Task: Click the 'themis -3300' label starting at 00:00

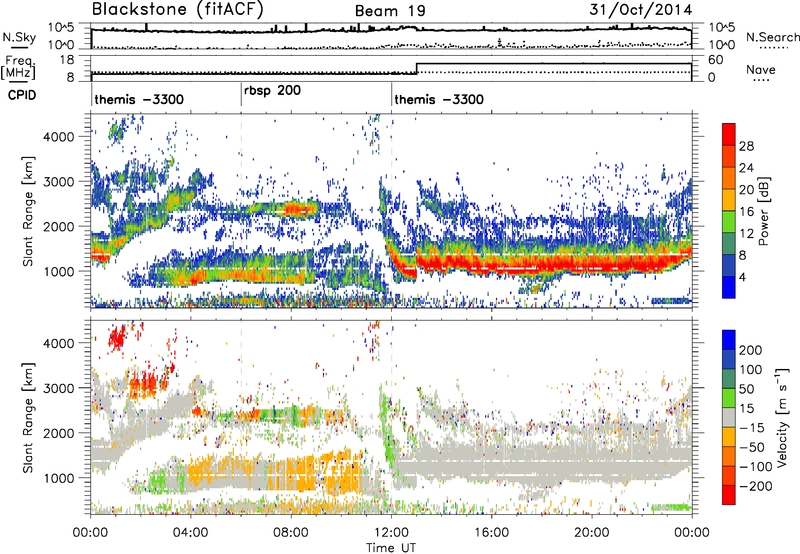Action: tap(139, 99)
